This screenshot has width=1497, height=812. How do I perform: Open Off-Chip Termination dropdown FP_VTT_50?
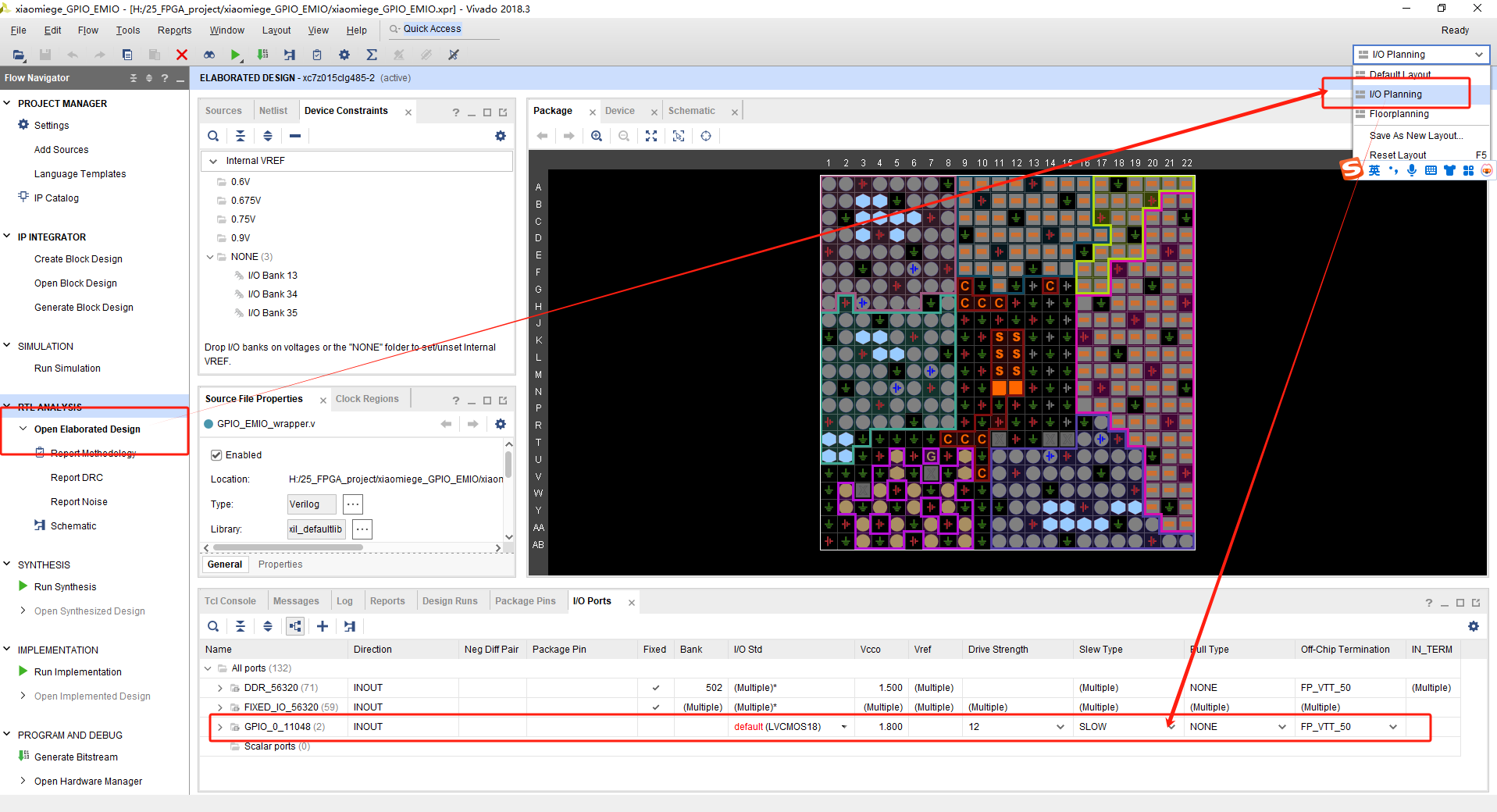(x=1393, y=727)
